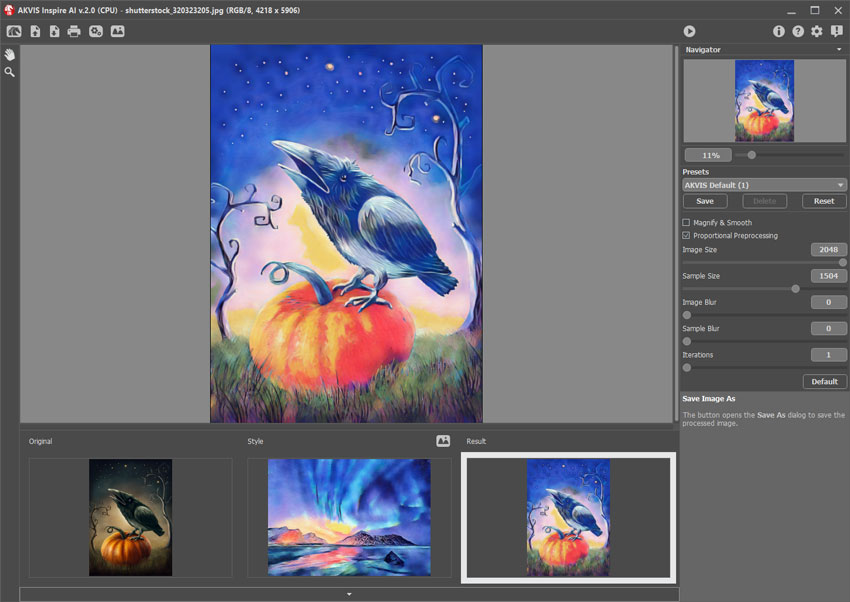This screenshot has width=850, height=602.
Task: Open the Help question mark icon
Action: [x=798, y=31]
